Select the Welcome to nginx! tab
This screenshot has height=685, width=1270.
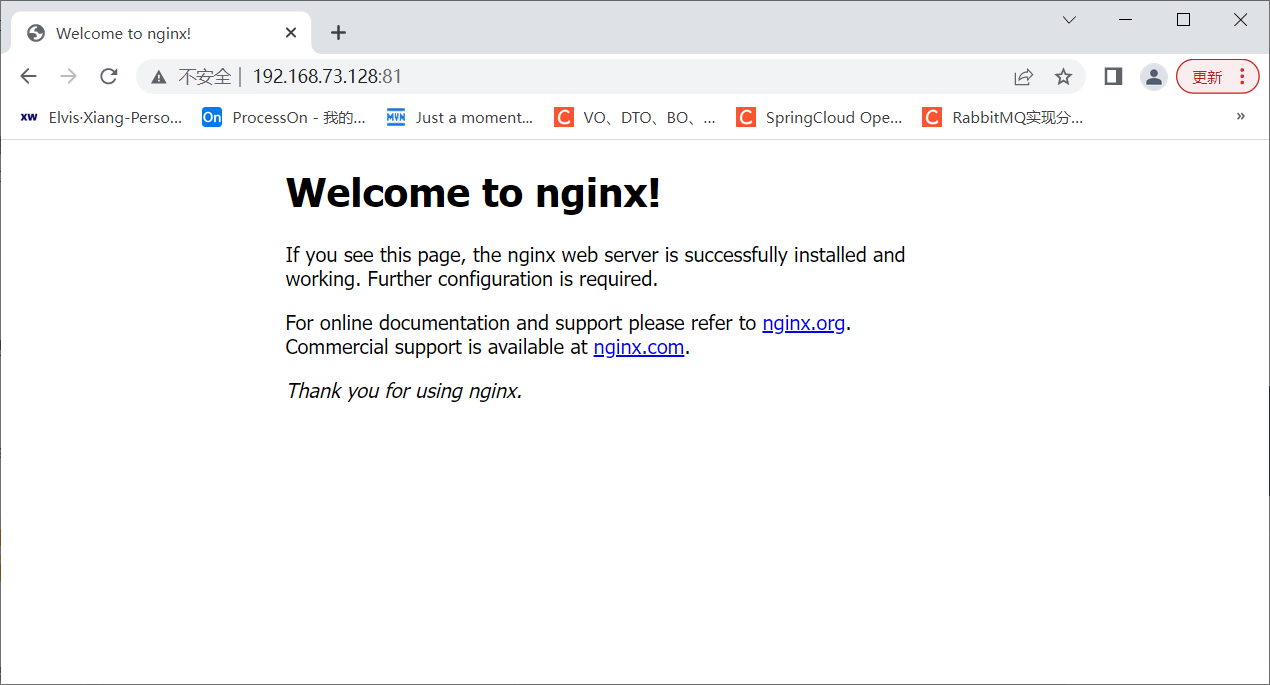(161, 33)
